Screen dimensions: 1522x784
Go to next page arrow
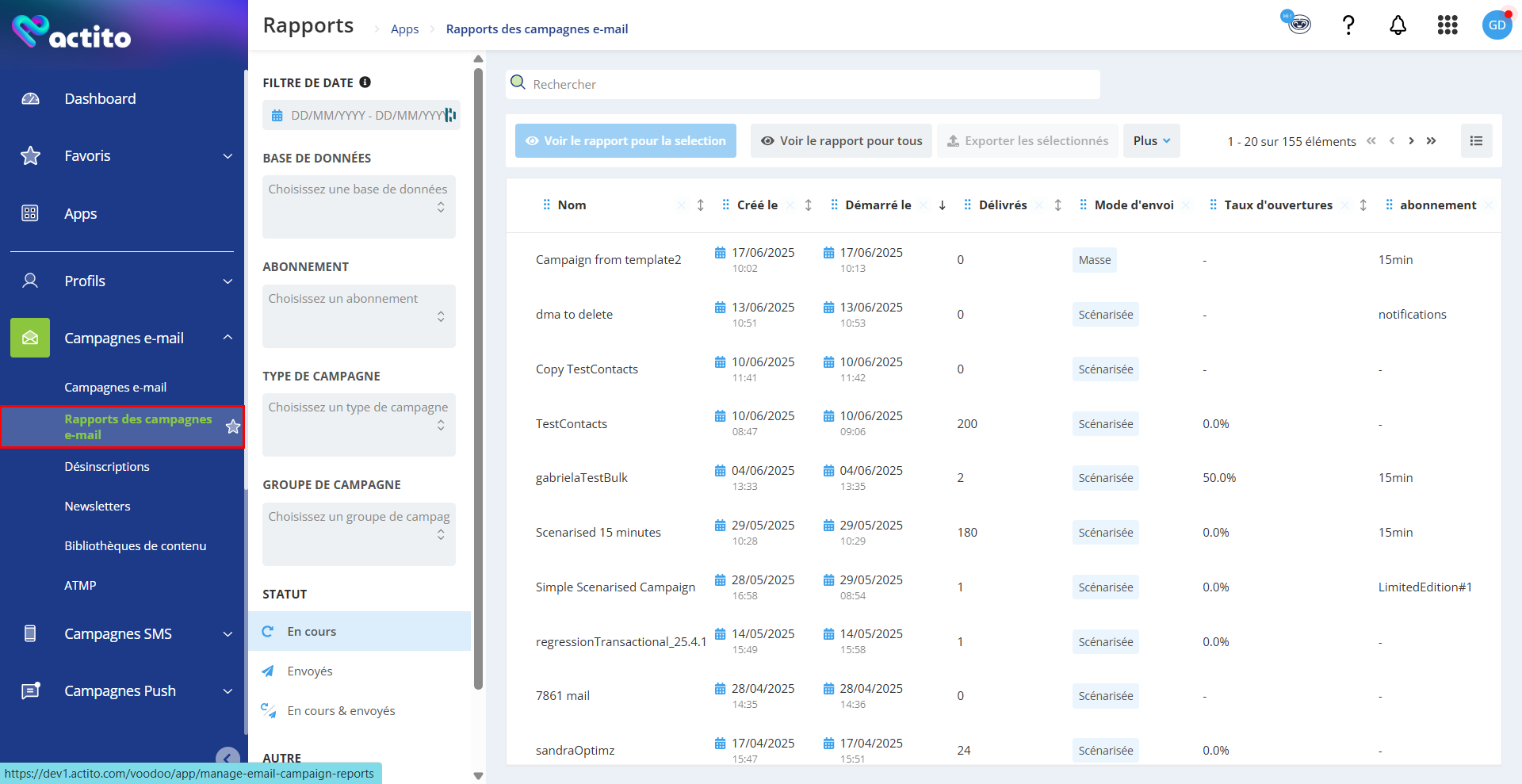[1411, 141]
